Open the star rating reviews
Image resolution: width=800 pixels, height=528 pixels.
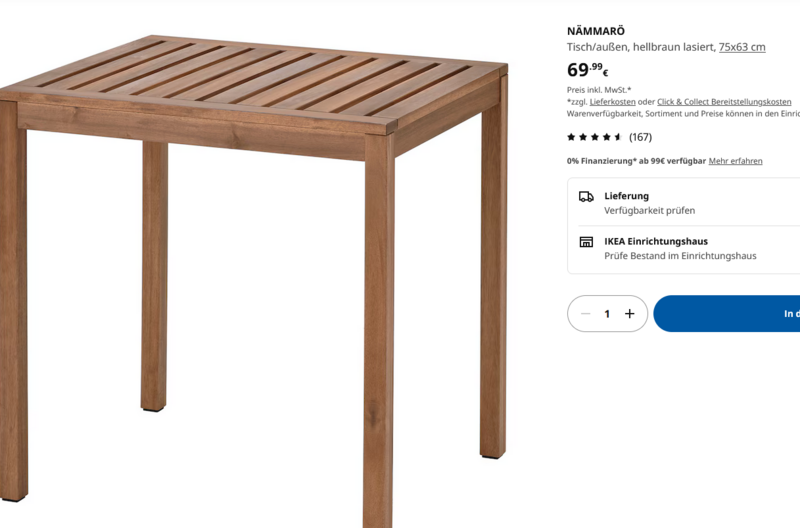coord(594,137)
